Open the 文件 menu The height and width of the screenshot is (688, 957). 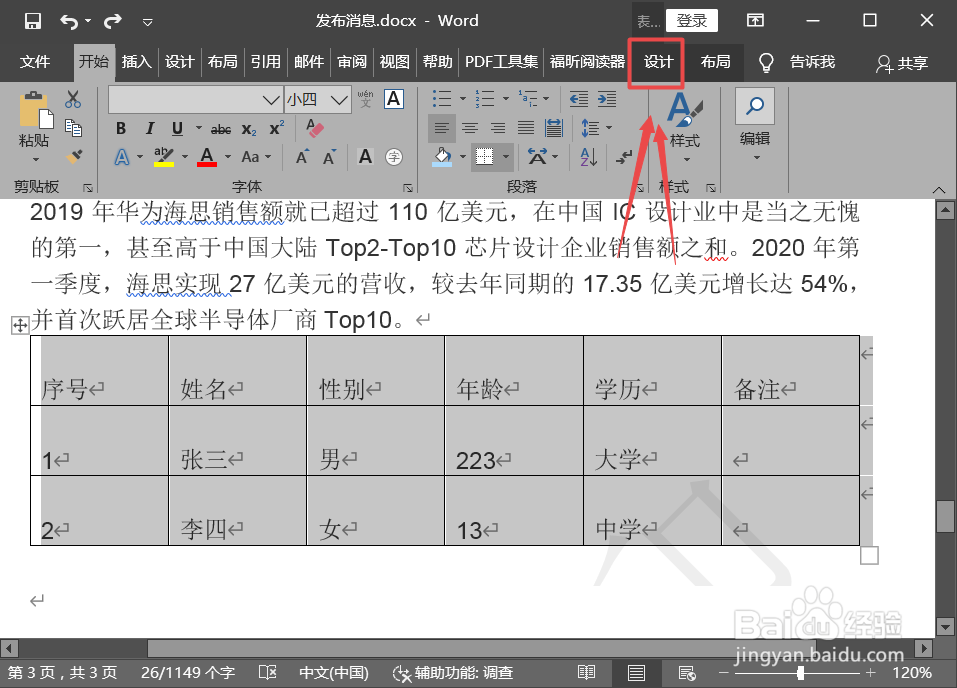click(35, 62)
